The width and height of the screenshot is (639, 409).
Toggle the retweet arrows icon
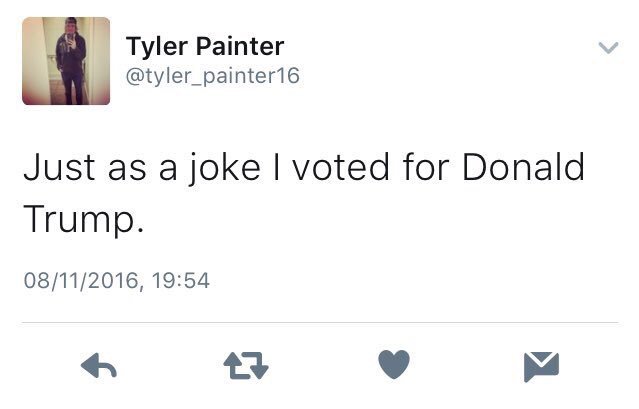tap(246, 368)
